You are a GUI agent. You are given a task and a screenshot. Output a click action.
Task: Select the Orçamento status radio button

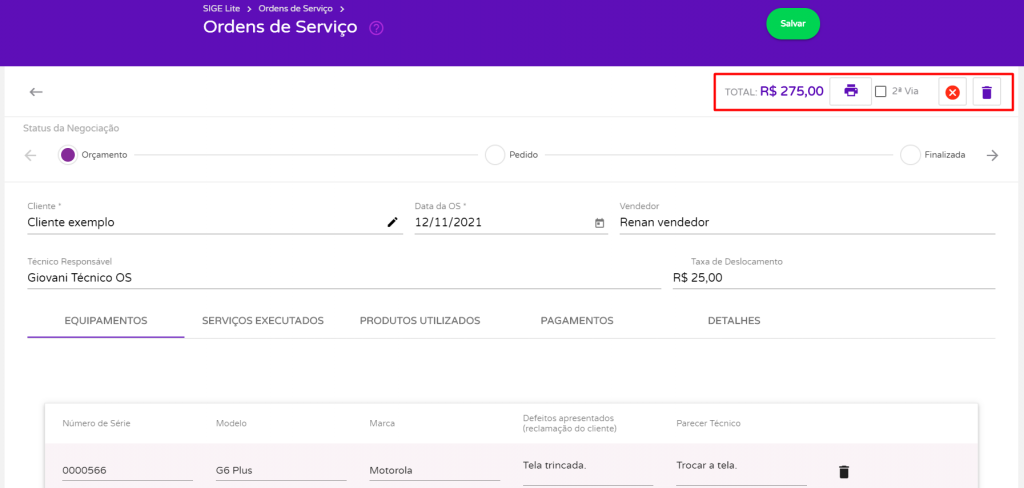[x=68, y=155]
